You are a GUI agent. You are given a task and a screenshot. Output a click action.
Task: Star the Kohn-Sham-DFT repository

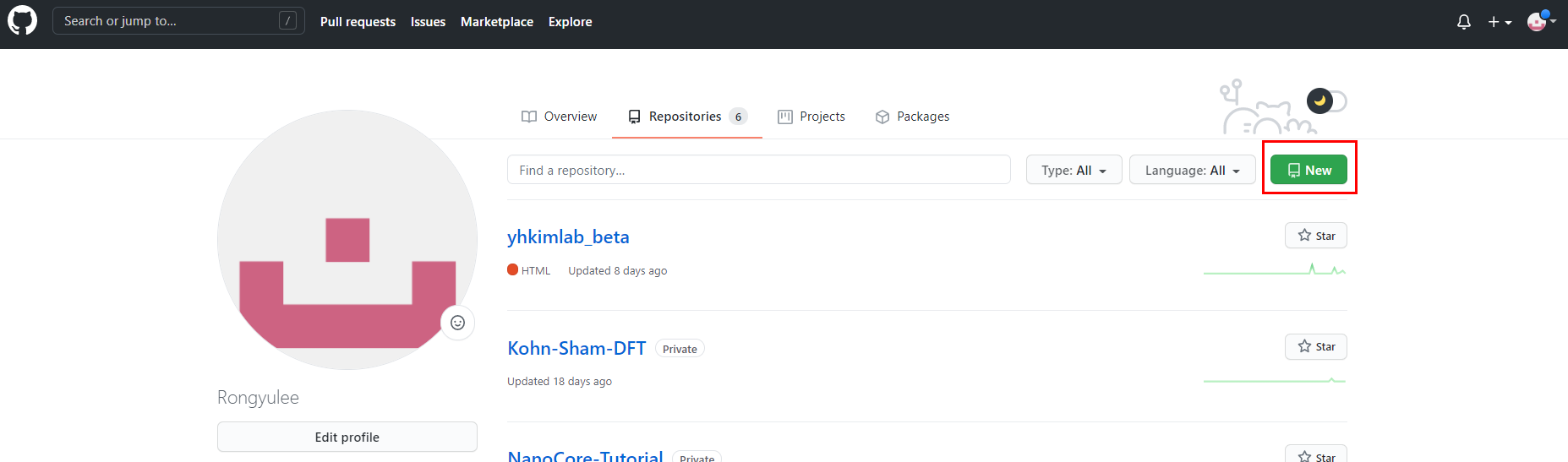click(1315, 346)
